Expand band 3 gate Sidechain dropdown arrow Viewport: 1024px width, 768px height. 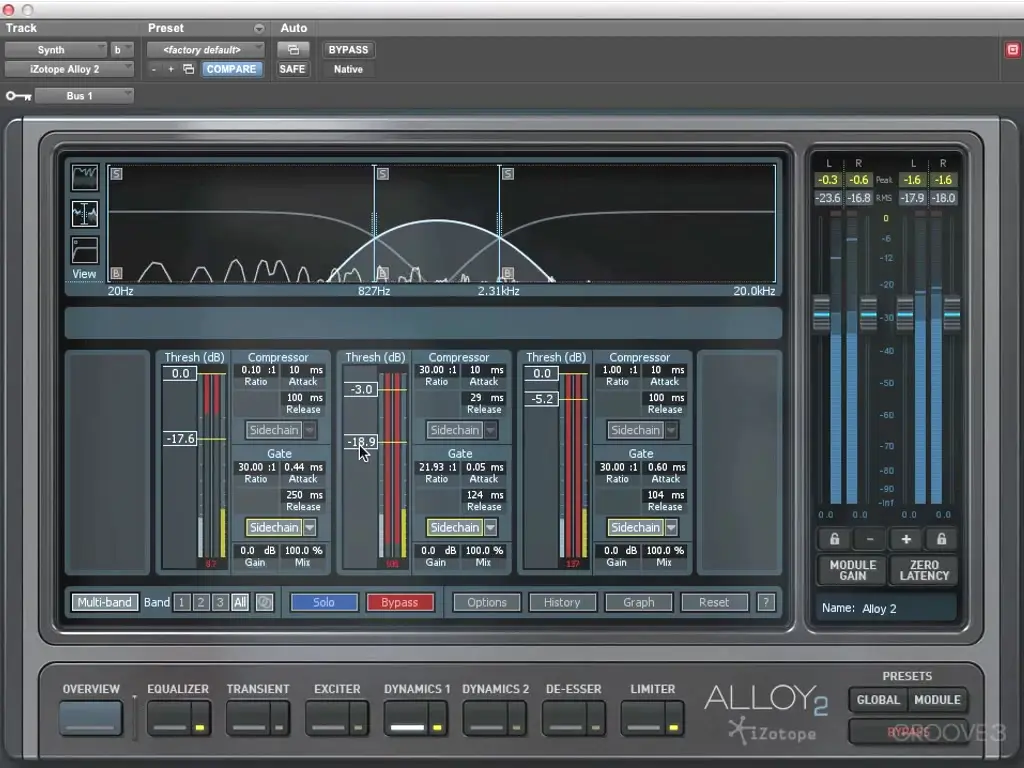671,527
